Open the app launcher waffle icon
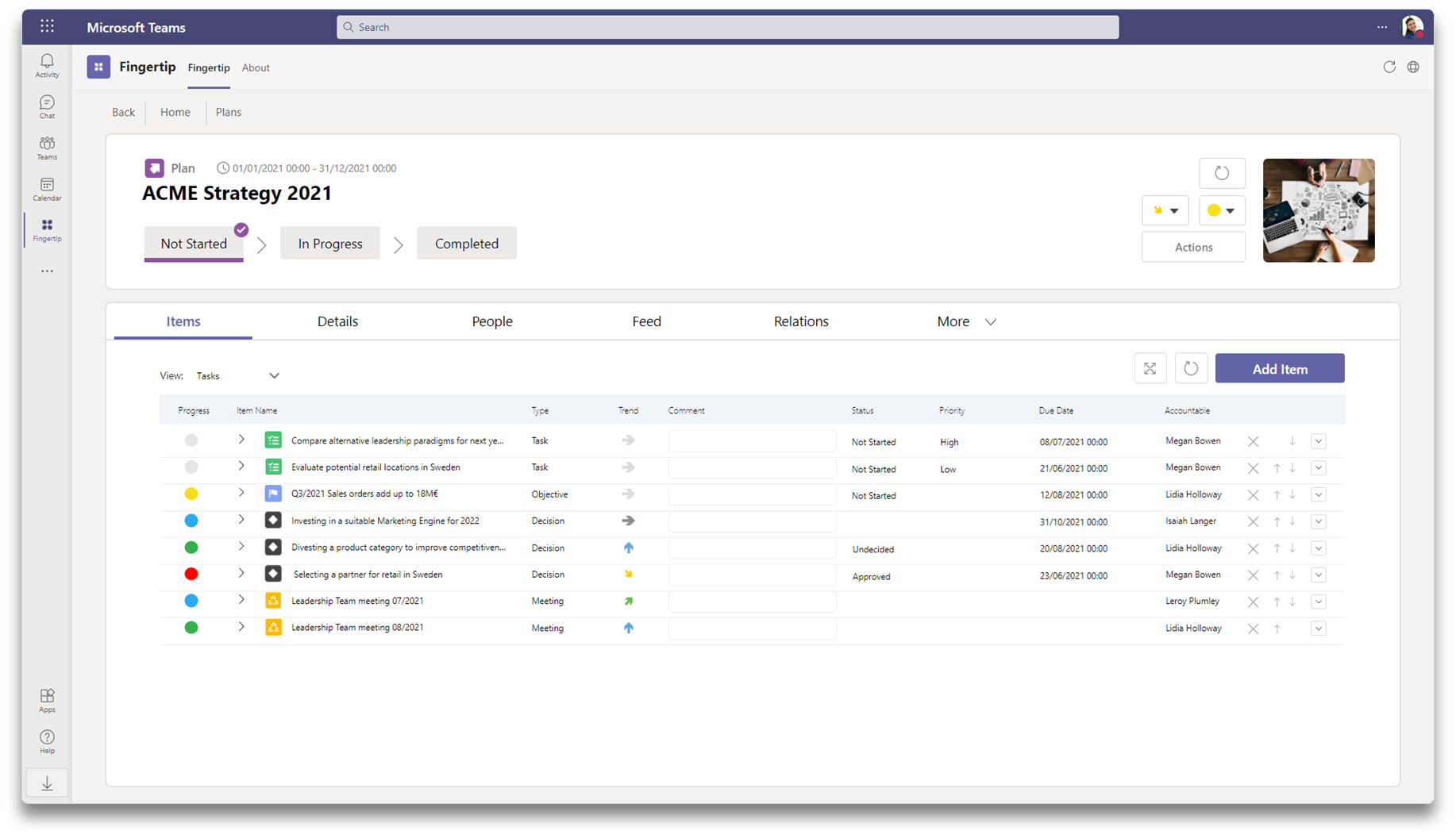The width and height of the screenshot is (1456, 838). click(48, 27)
